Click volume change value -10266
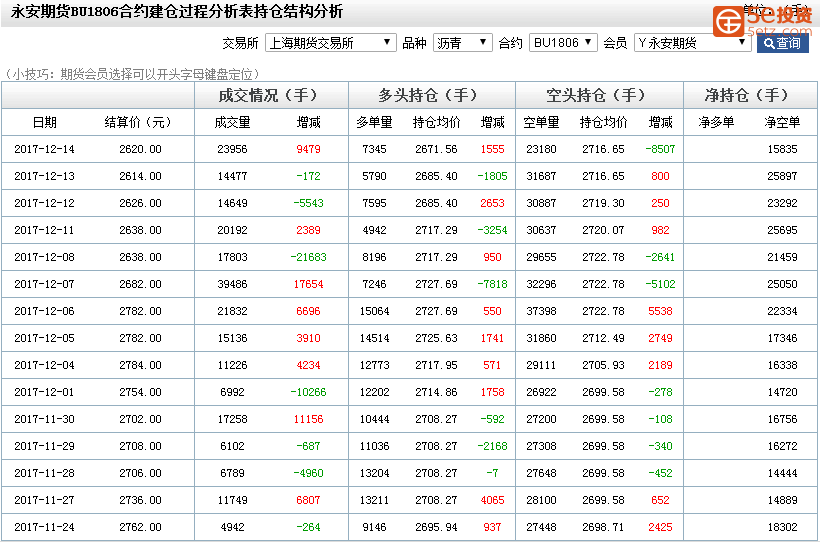The width and height of the screenshot is (820, 542). [308, 392]
